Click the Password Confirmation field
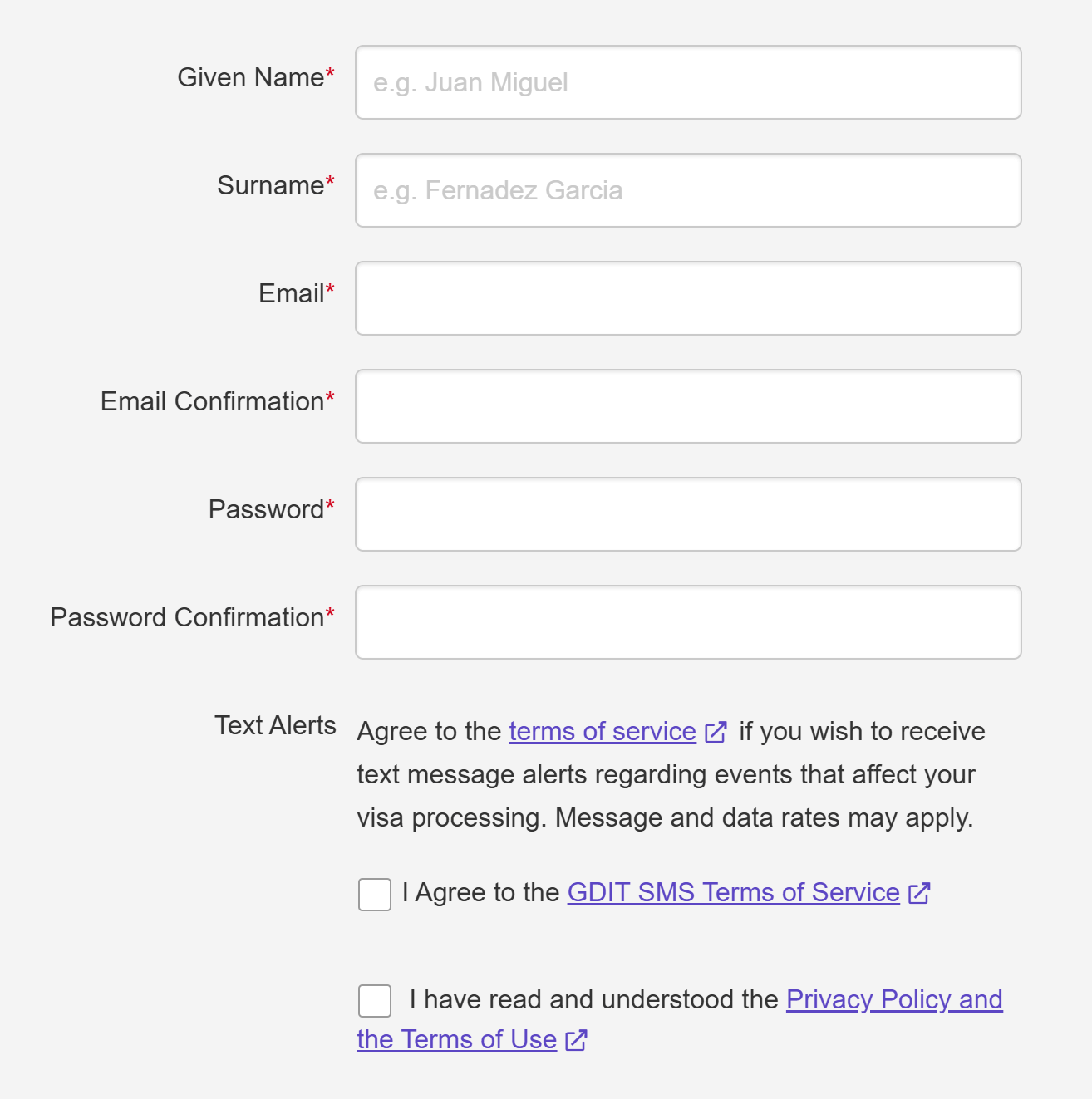 [688, 622]
